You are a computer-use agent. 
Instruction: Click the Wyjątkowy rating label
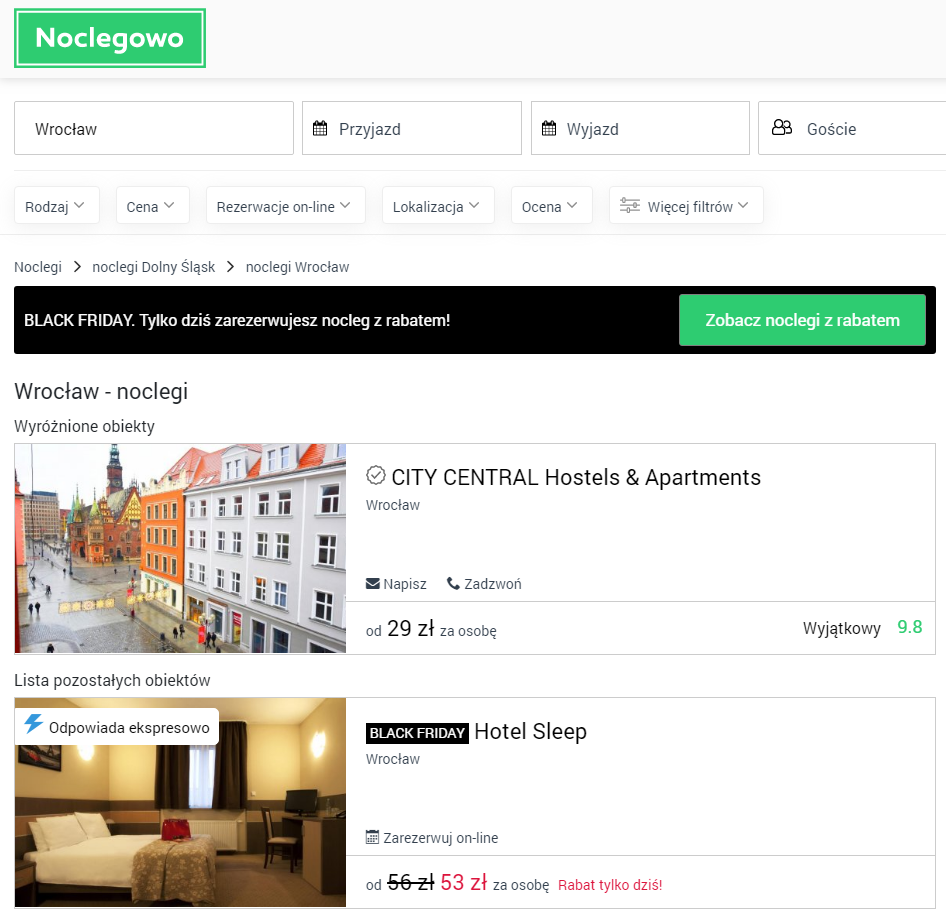pyautogui.click(x=842, y=628)
